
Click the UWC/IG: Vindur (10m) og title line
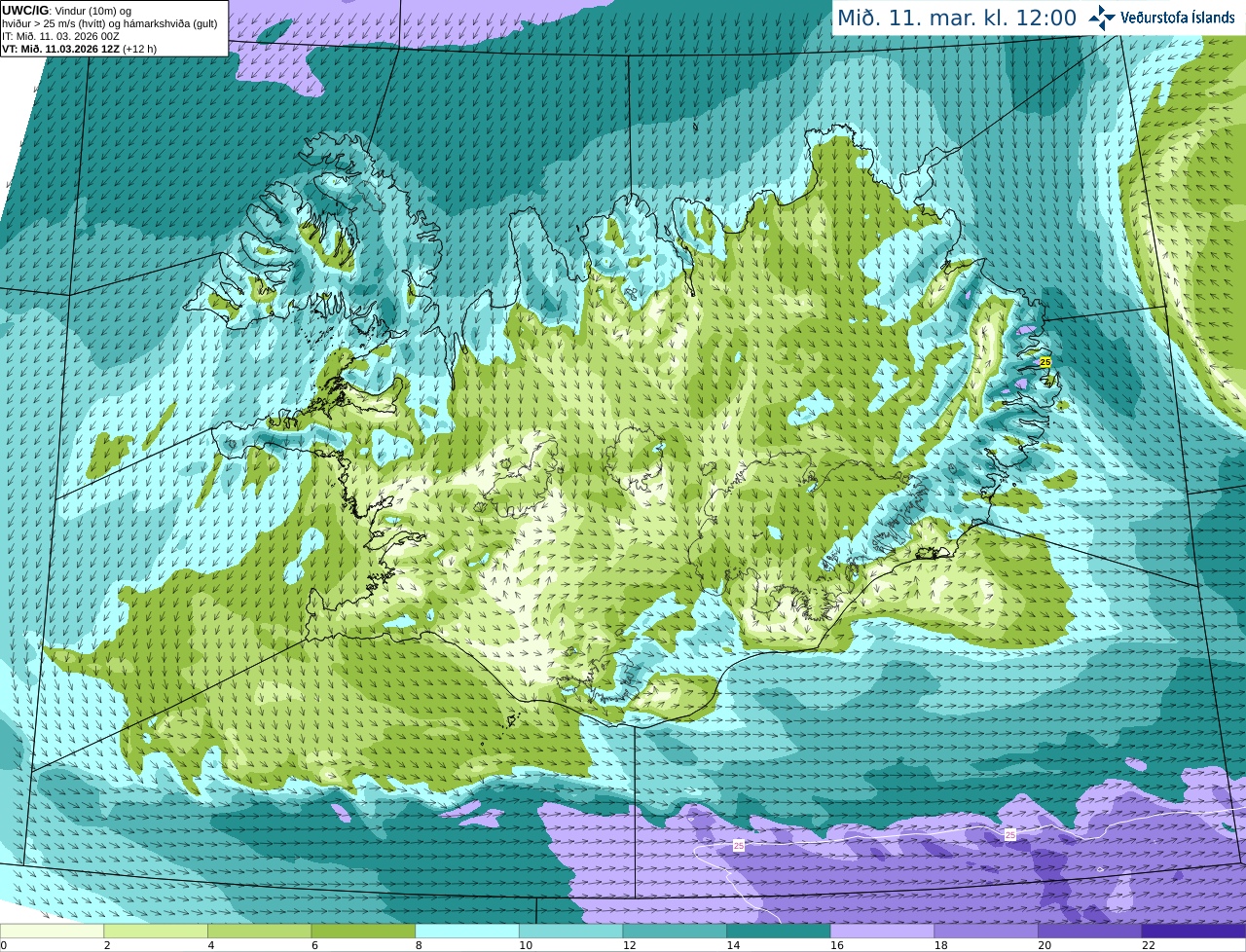coord(66,10)
